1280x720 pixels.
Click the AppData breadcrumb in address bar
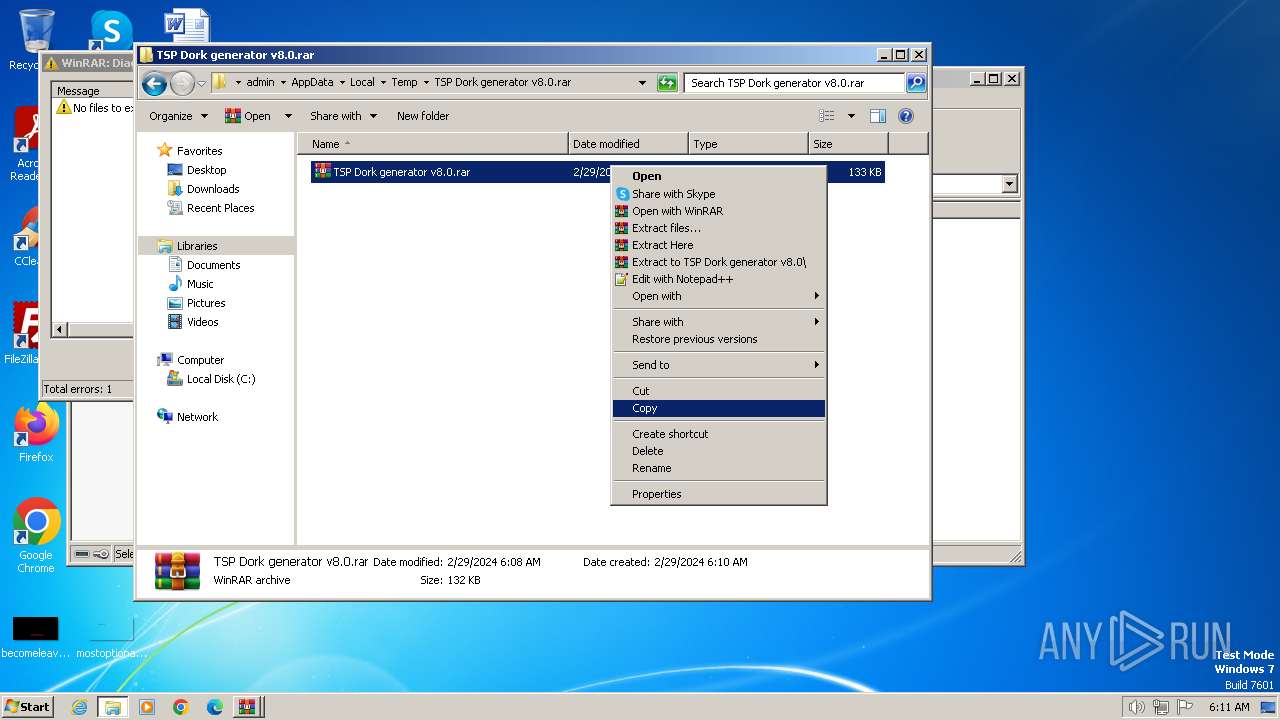coord(312,83)
